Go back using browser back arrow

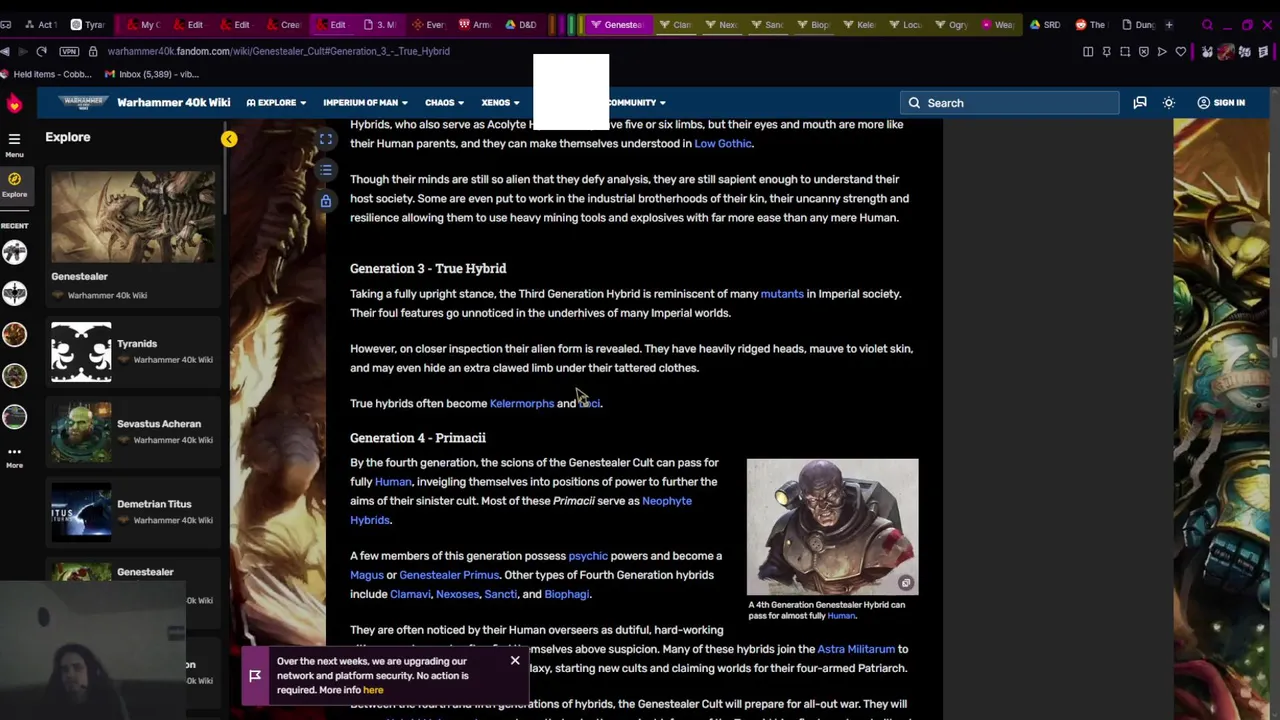[6, 51]
